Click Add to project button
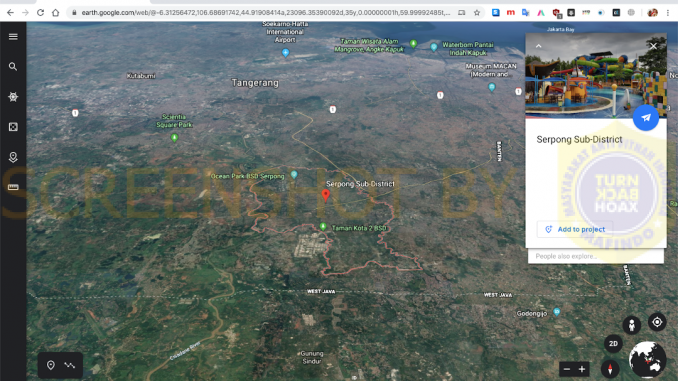The image size is (678, 381). pos(575,229)
